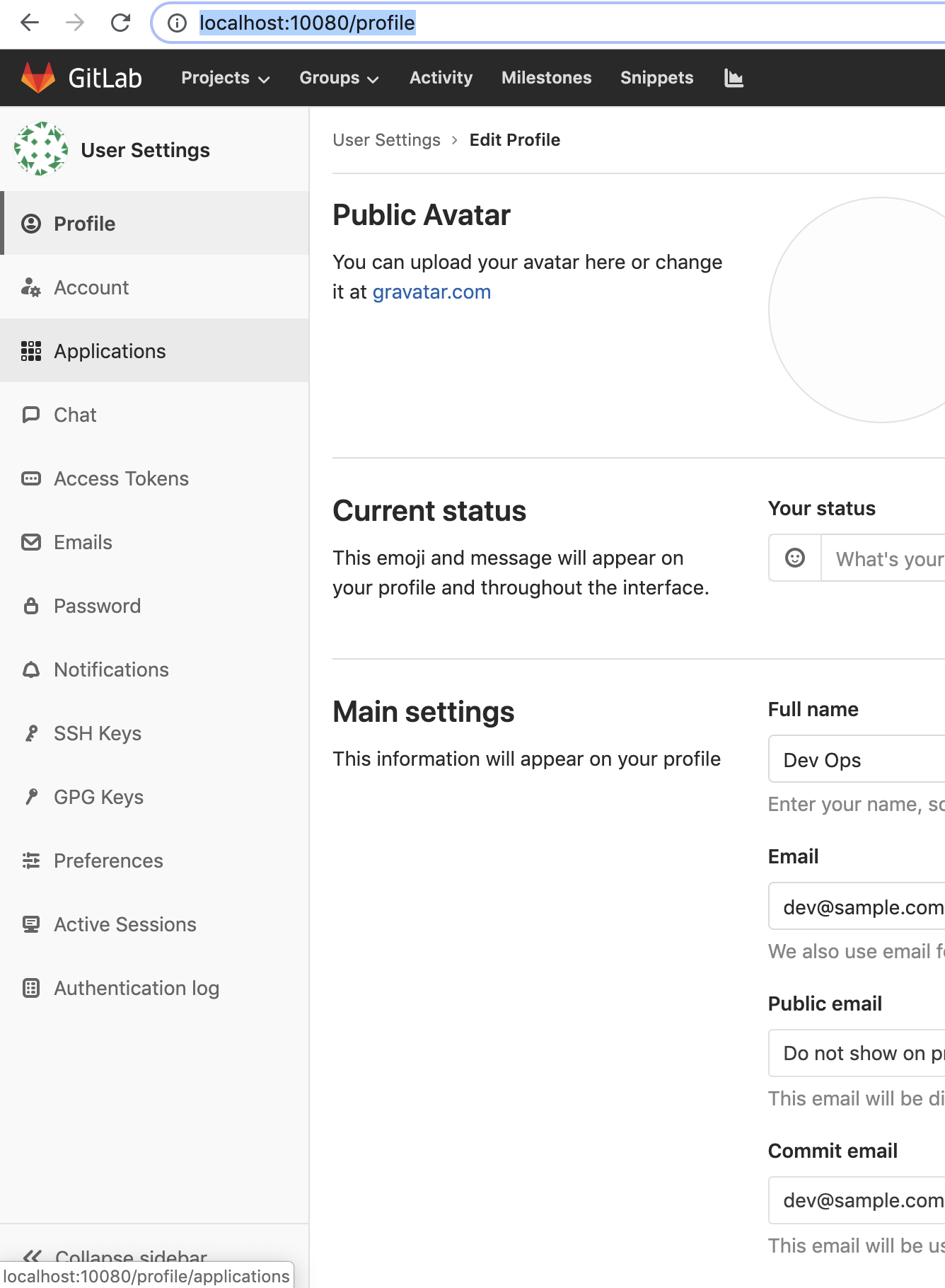Image resolution: width=945 pixels, height=1288 pixels.
Task: Click the site info icon in address bar
Action: click(177, 23)
